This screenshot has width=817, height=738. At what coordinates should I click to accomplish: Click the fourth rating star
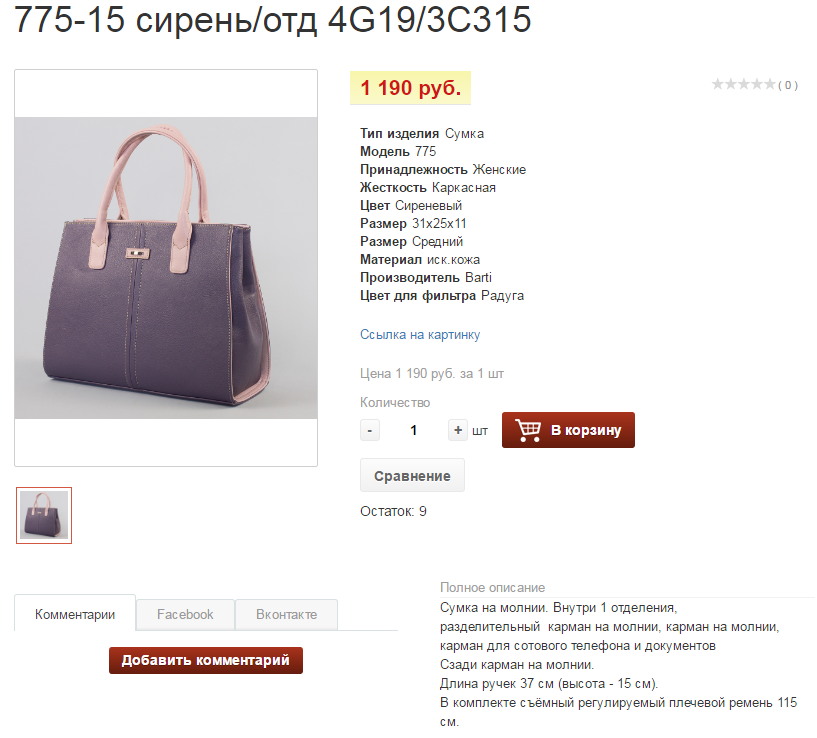coord(757,84)
